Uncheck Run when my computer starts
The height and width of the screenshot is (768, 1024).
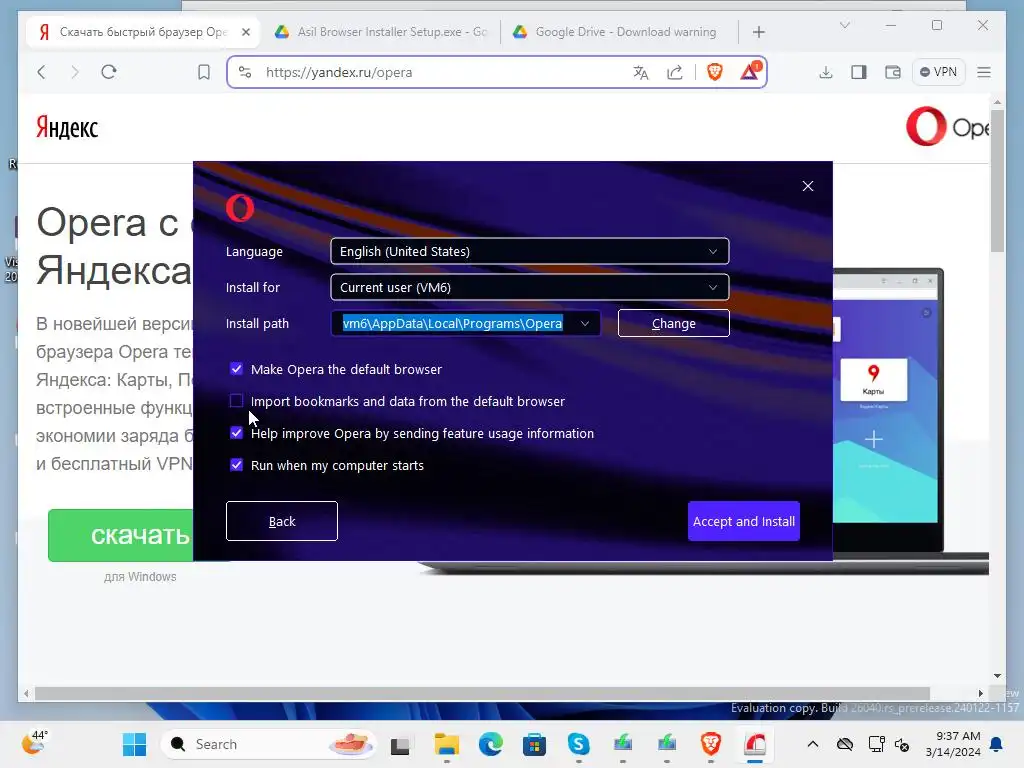(x=236, y=465)
